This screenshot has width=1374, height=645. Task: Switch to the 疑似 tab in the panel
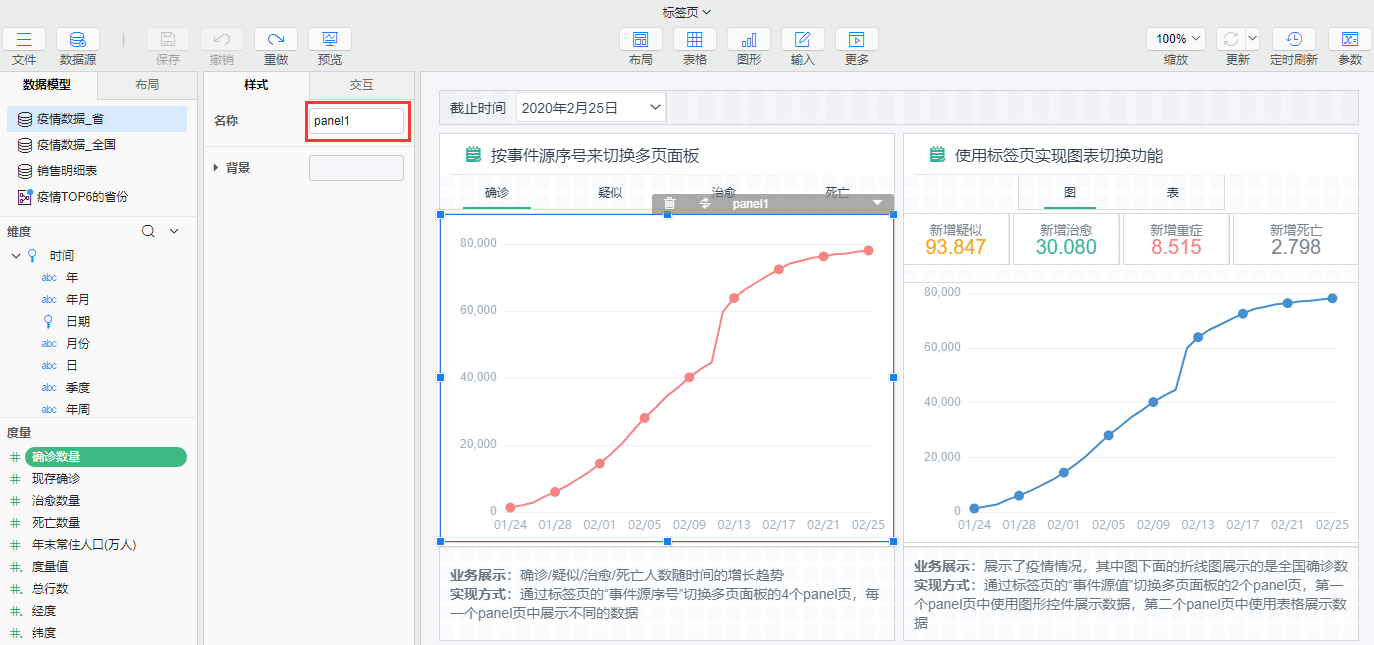(610, 192)
